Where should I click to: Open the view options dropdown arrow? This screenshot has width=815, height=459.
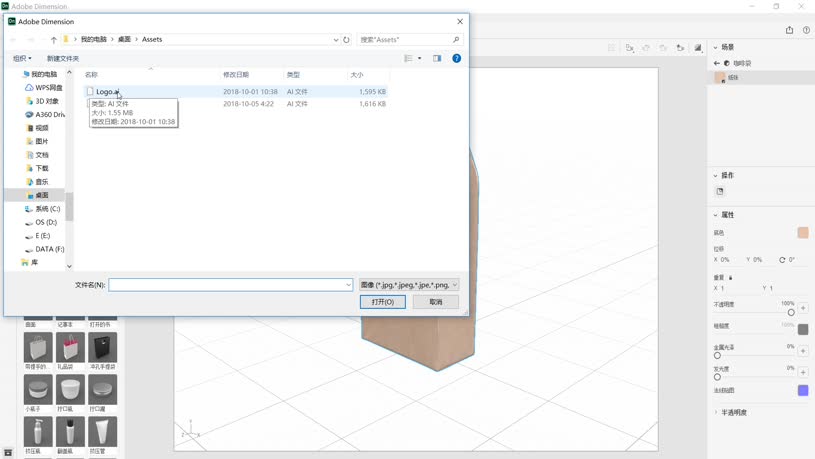coord(419,58)
